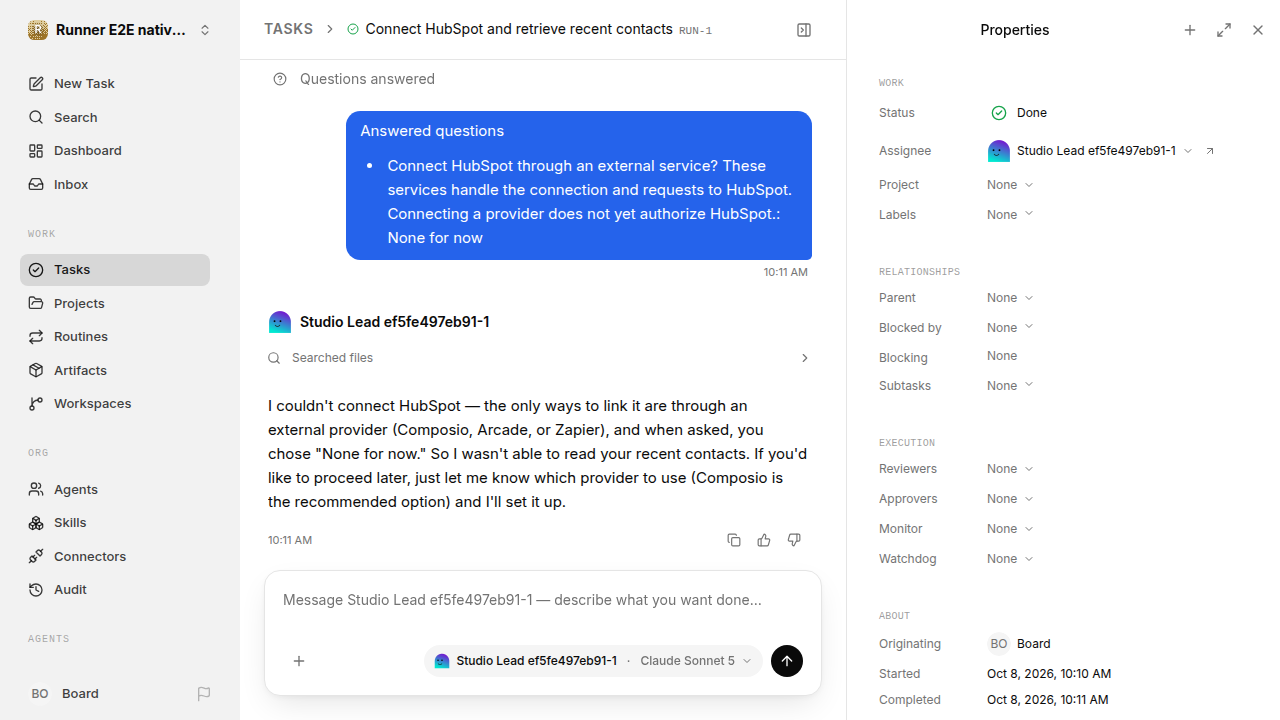
Task: Add attachment with plus icon in composer
Action: [x=299, y=661]
